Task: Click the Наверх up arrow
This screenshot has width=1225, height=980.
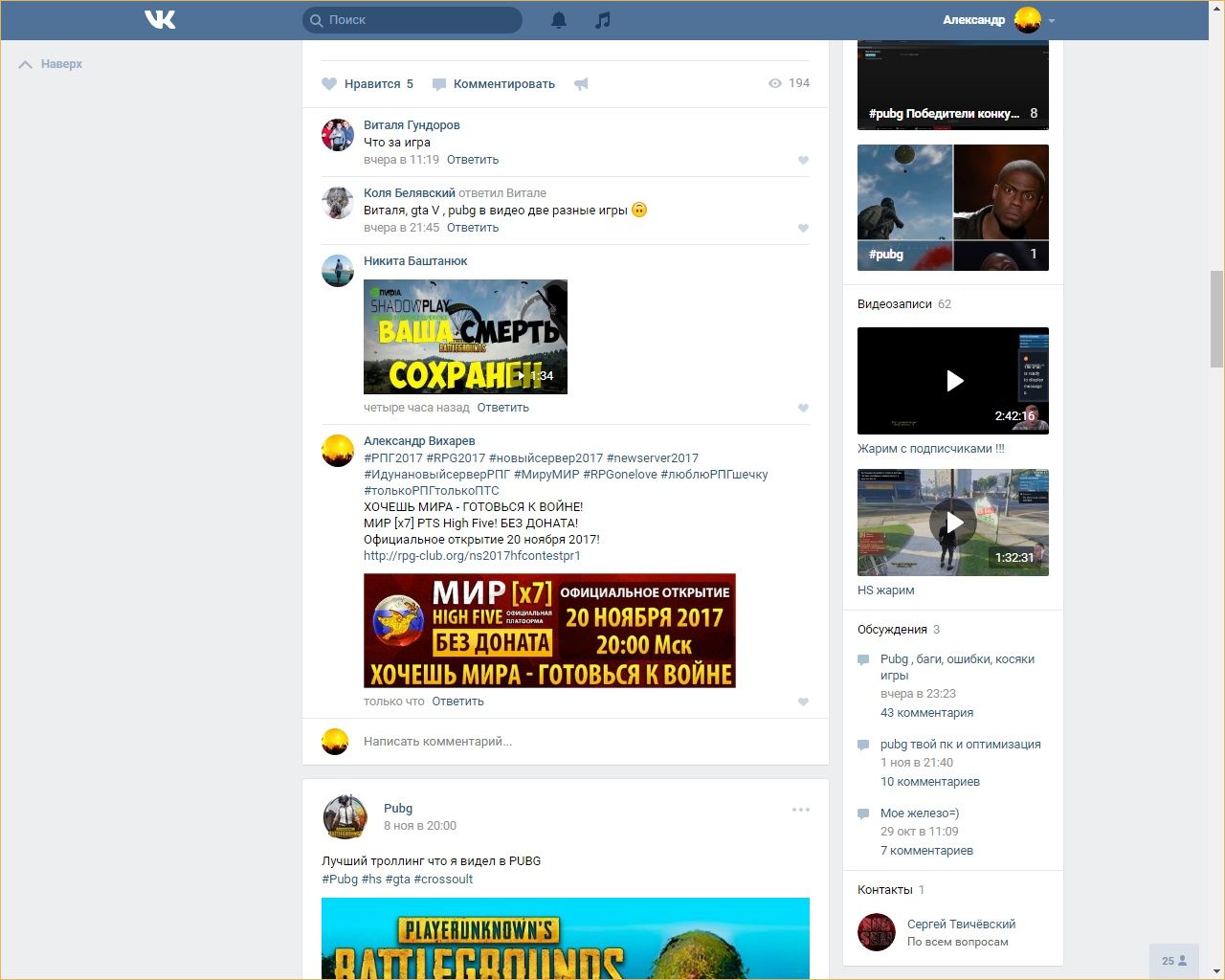Action: coord(26,64)
